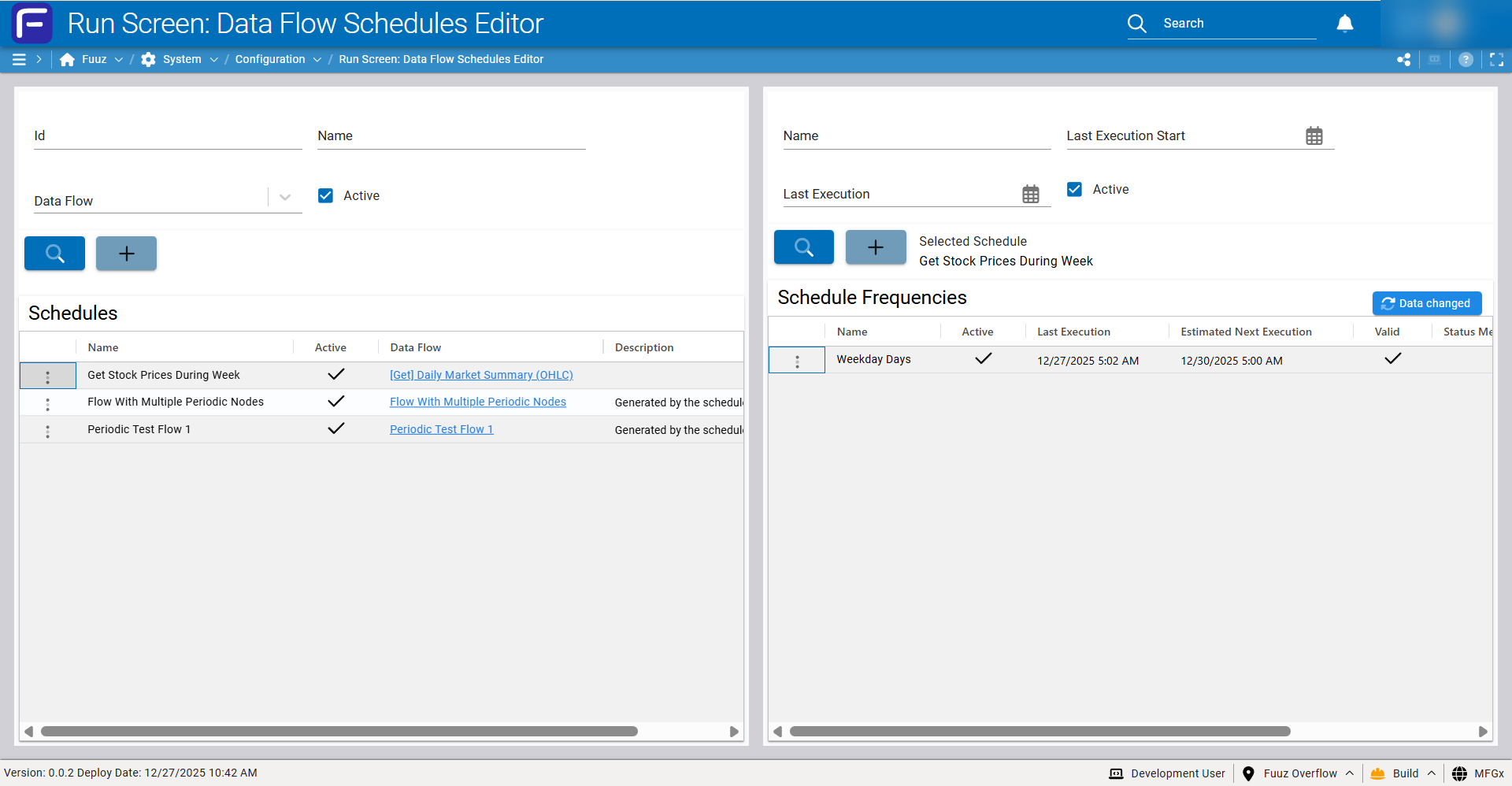This screenshot has width=1512, height=786.
Task: Open row menu for Weekday Days frequency
Action: [x=797, y=361]
